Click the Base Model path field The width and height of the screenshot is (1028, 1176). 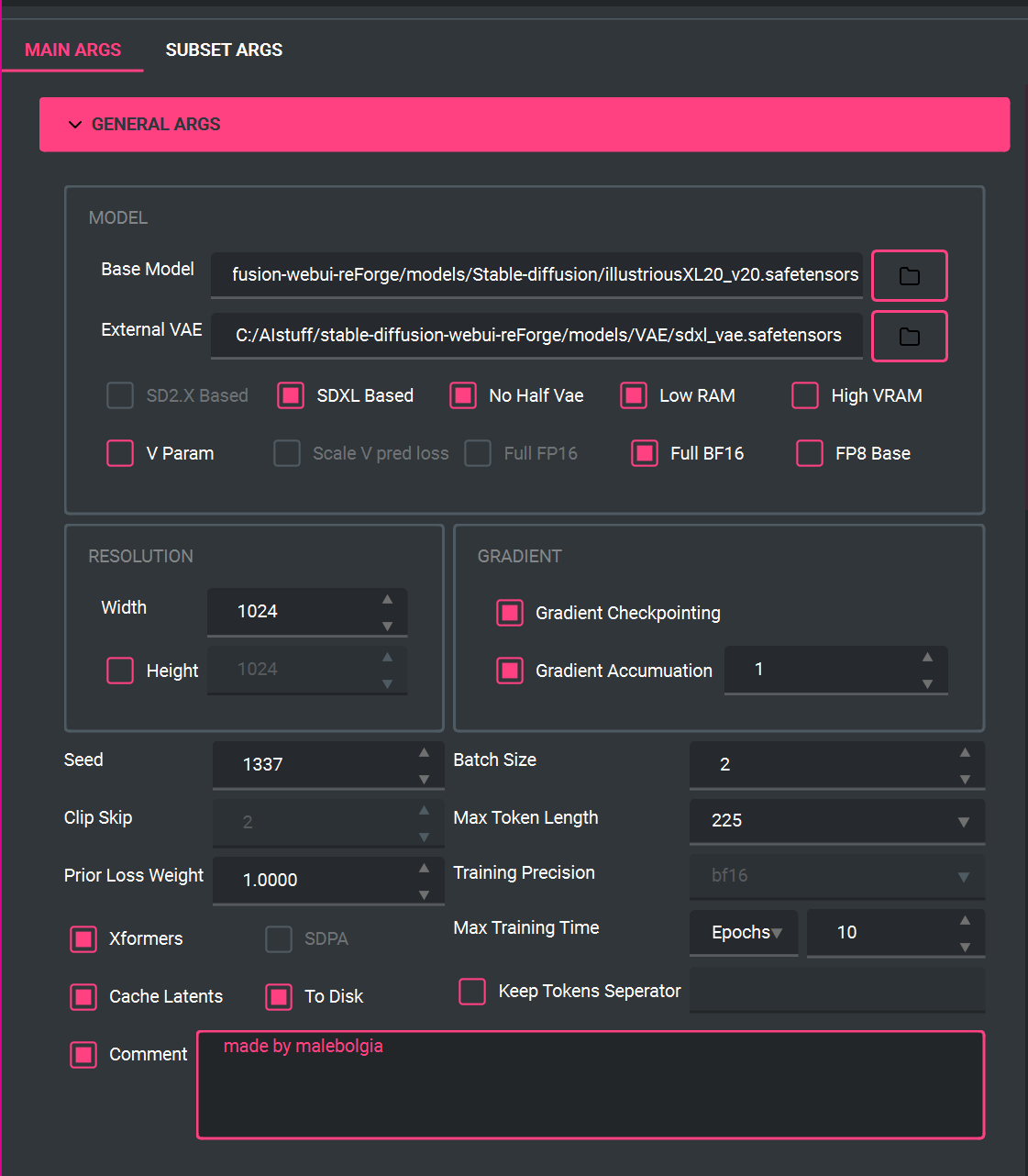(536, 274)
